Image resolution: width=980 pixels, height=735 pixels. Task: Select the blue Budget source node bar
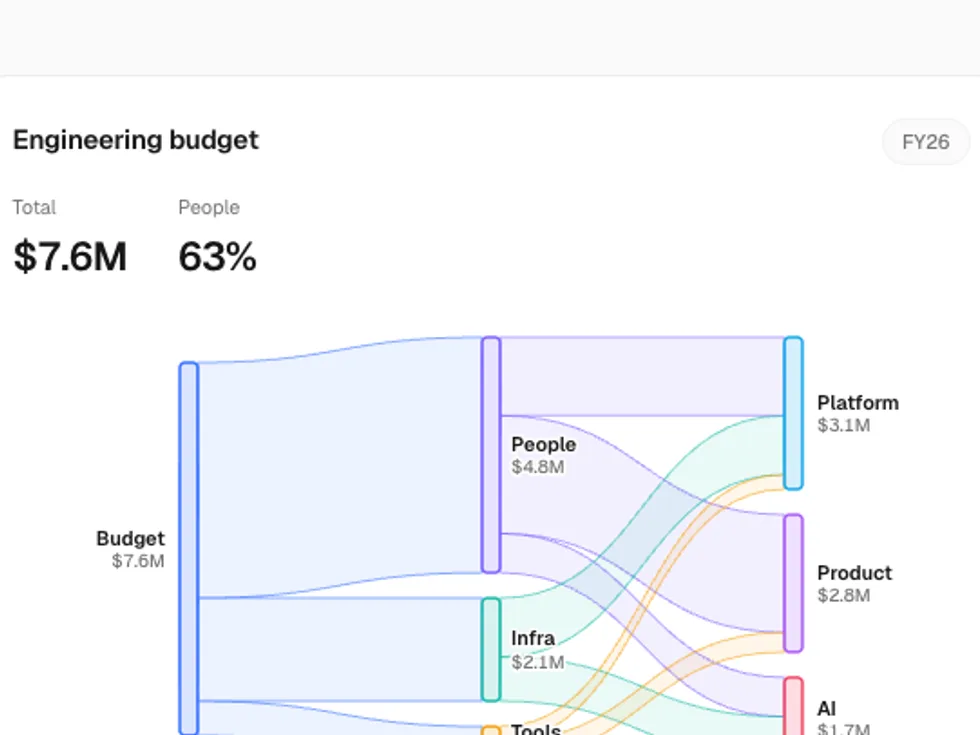(x=189, y=548)
